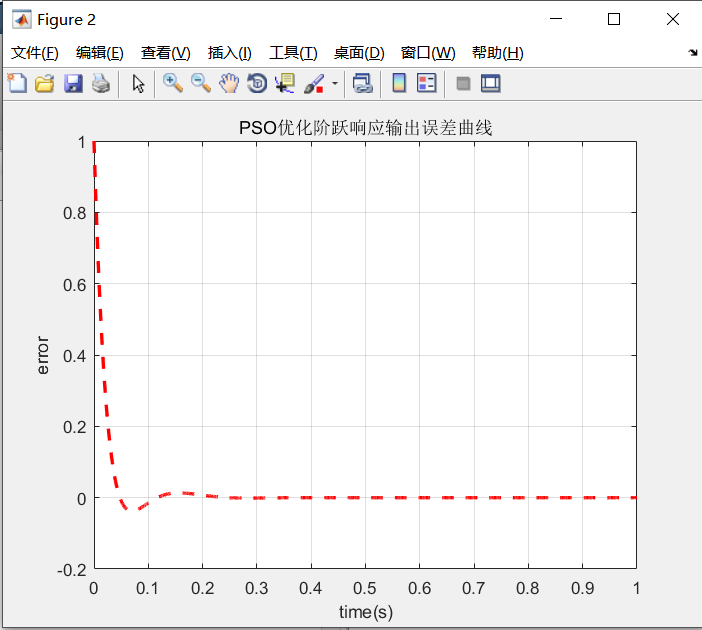The image size is (702, 630).
Task: Open the 编辑(E) menu
Action: click(99, 53)
